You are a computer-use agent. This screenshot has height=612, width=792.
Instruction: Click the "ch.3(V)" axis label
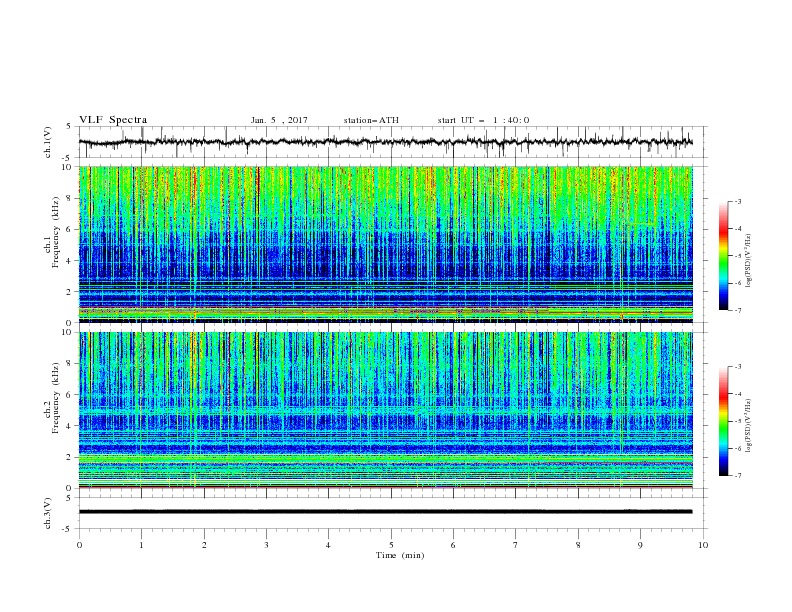48,513
